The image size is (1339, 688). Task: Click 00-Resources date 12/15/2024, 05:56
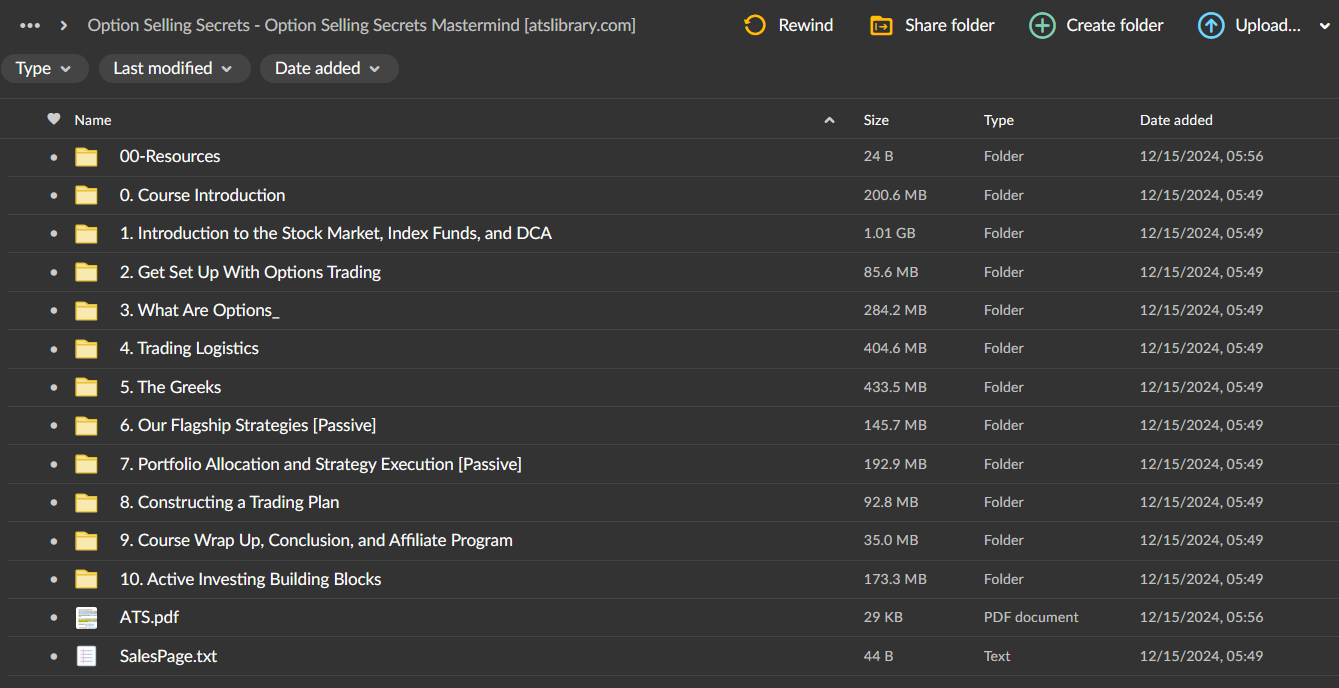tap(1201, 156)
